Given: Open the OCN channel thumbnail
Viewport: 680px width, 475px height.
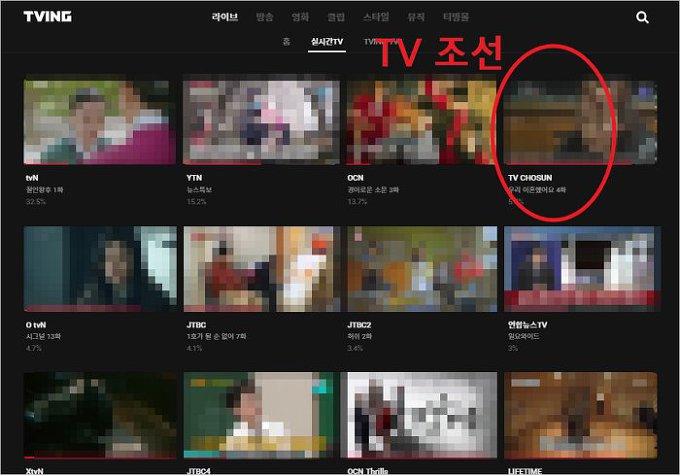Looking at the screenshot, I should click(x=420, y=123).
